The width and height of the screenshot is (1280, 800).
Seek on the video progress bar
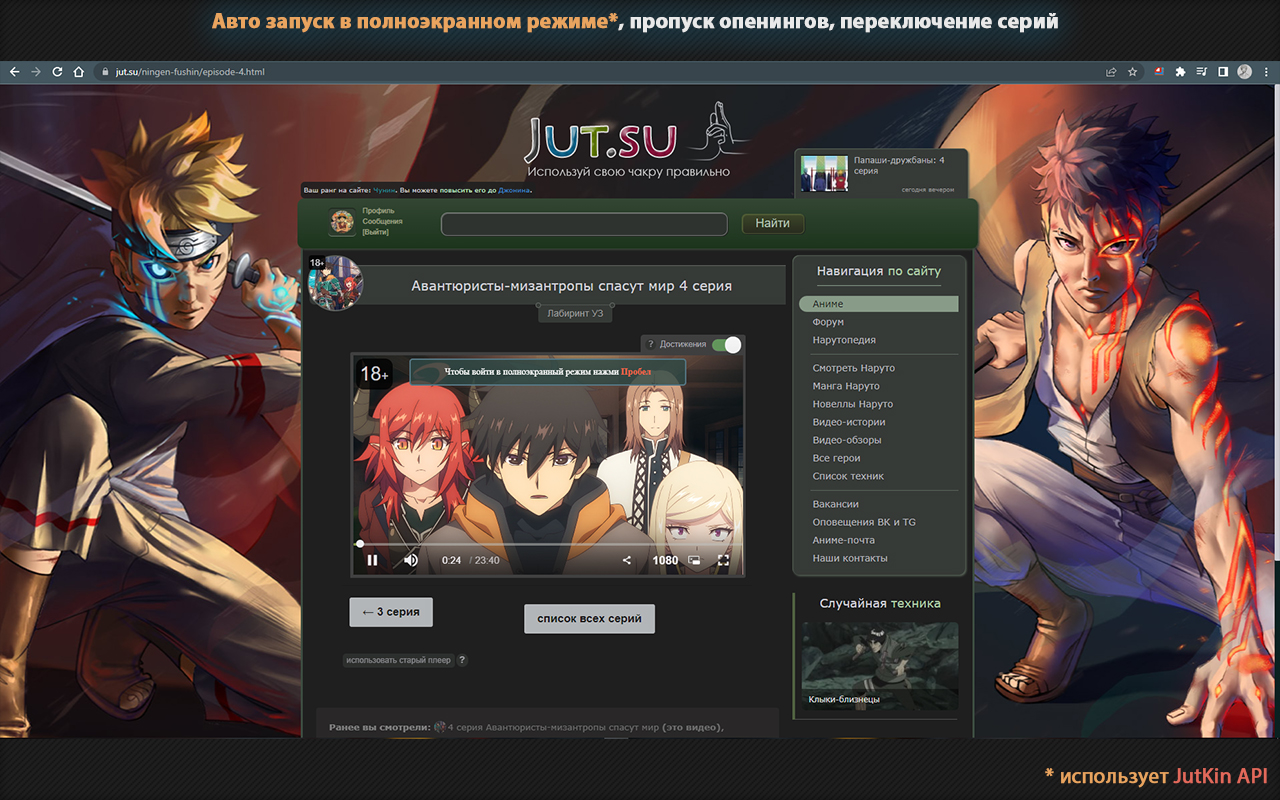click(x=547, y=544)
